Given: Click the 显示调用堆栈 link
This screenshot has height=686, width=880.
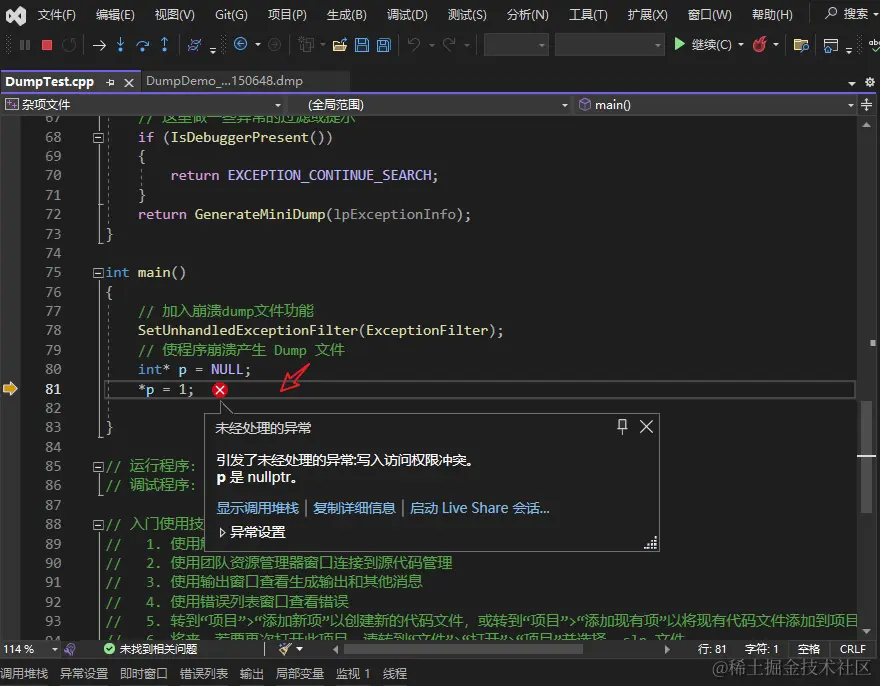Looking at the screenshot, I should click(257, 508).
